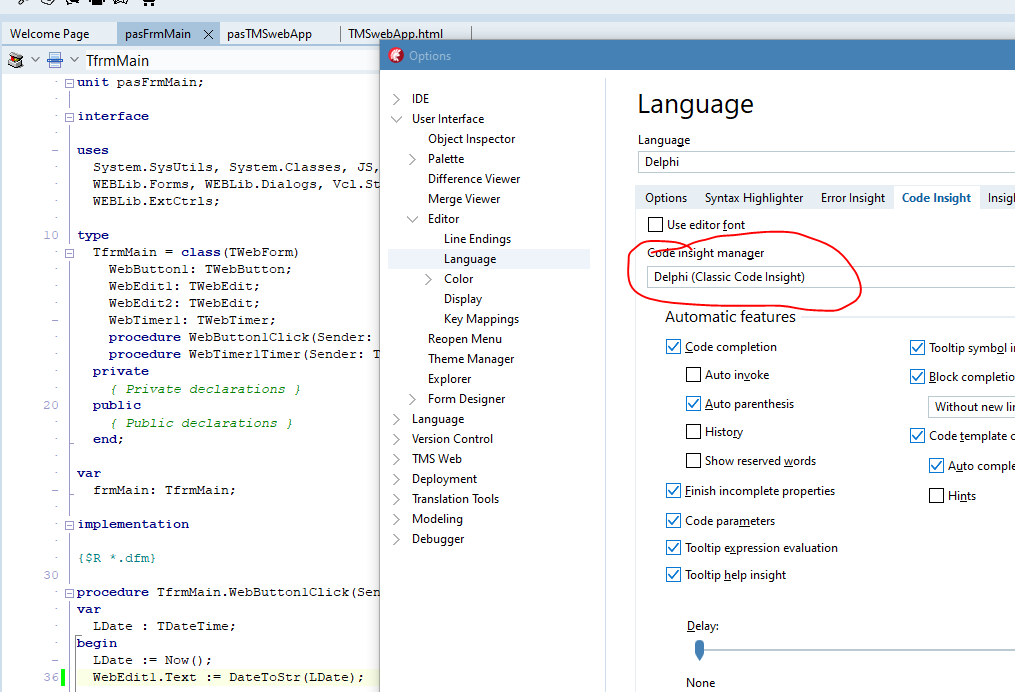Collapse the implementation section fold marker
The height and width of the screenshot is (692, 1015).
click(x=69, y=525)
